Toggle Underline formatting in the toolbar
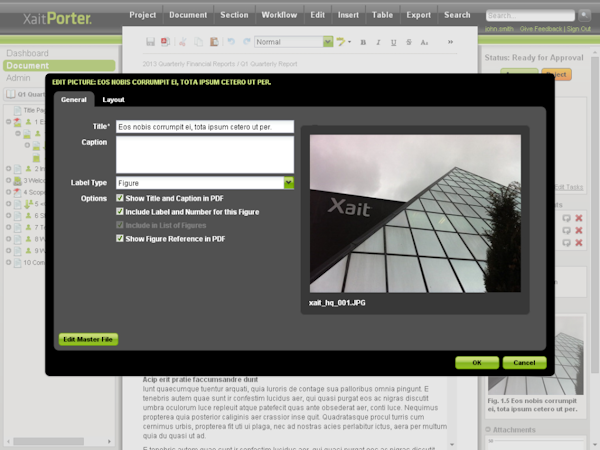The width and height of the screenshot is (600, 450). pos(393,42)
